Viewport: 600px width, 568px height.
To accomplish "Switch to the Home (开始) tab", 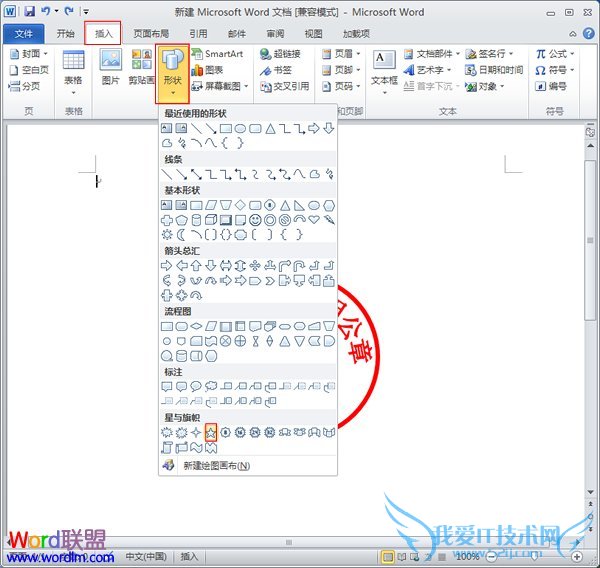I will tap(65, 34).
